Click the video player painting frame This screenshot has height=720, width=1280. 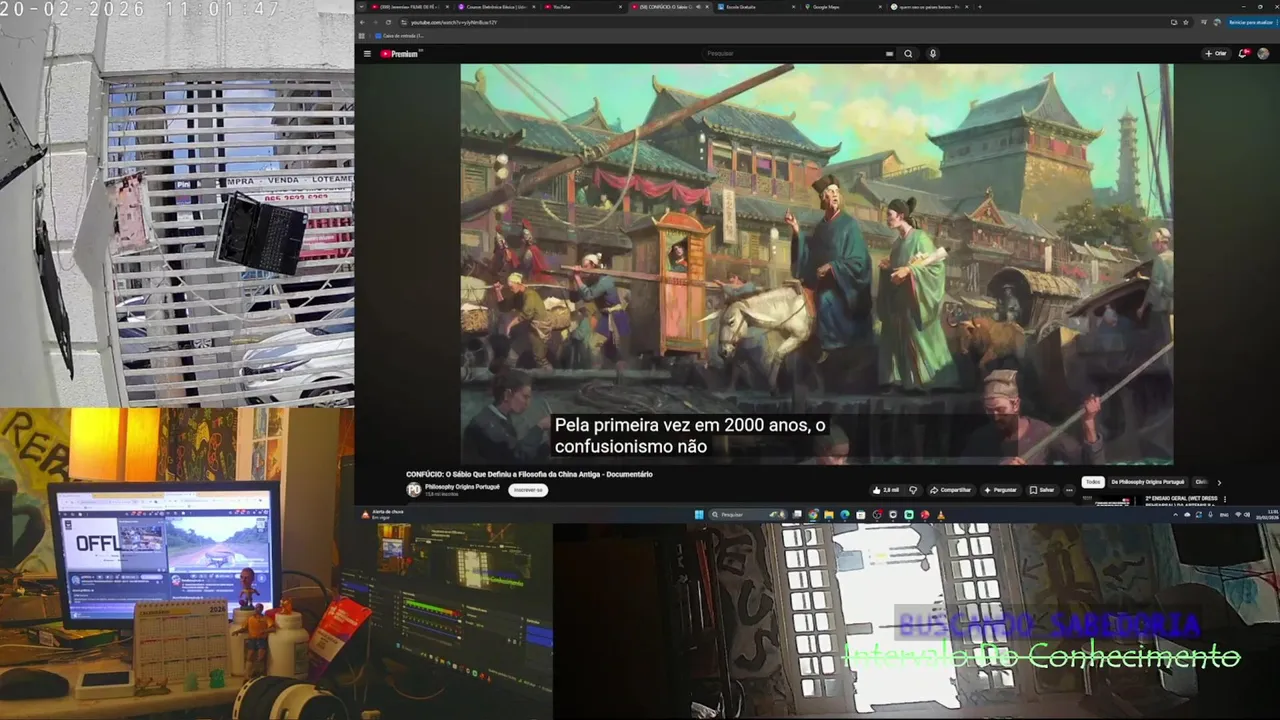[816, 264]
